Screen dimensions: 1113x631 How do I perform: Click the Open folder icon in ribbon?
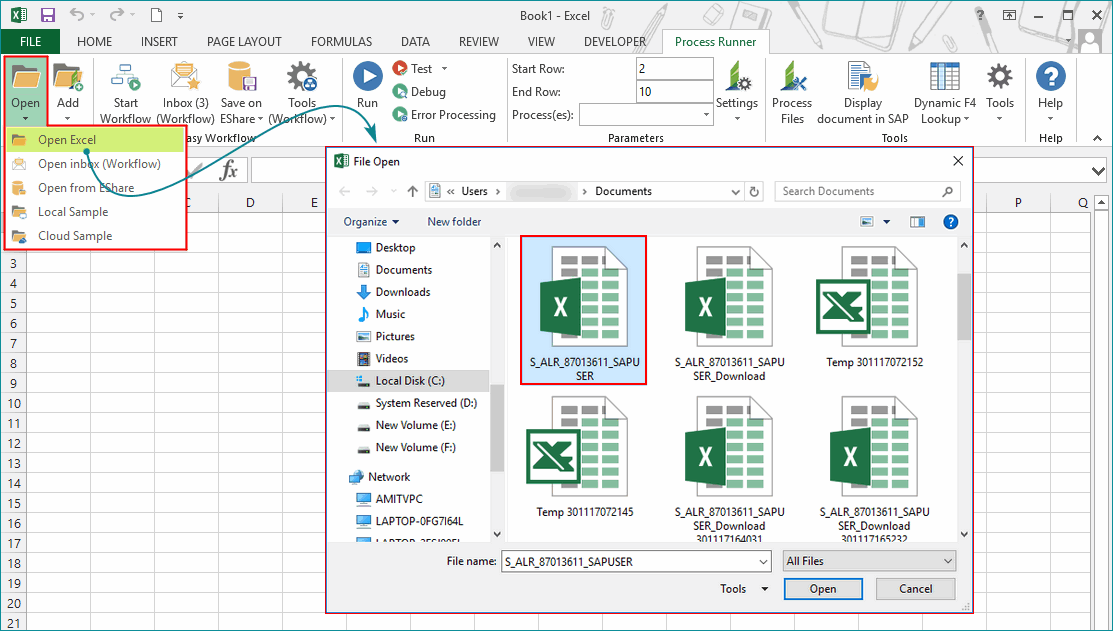(26, 77)
